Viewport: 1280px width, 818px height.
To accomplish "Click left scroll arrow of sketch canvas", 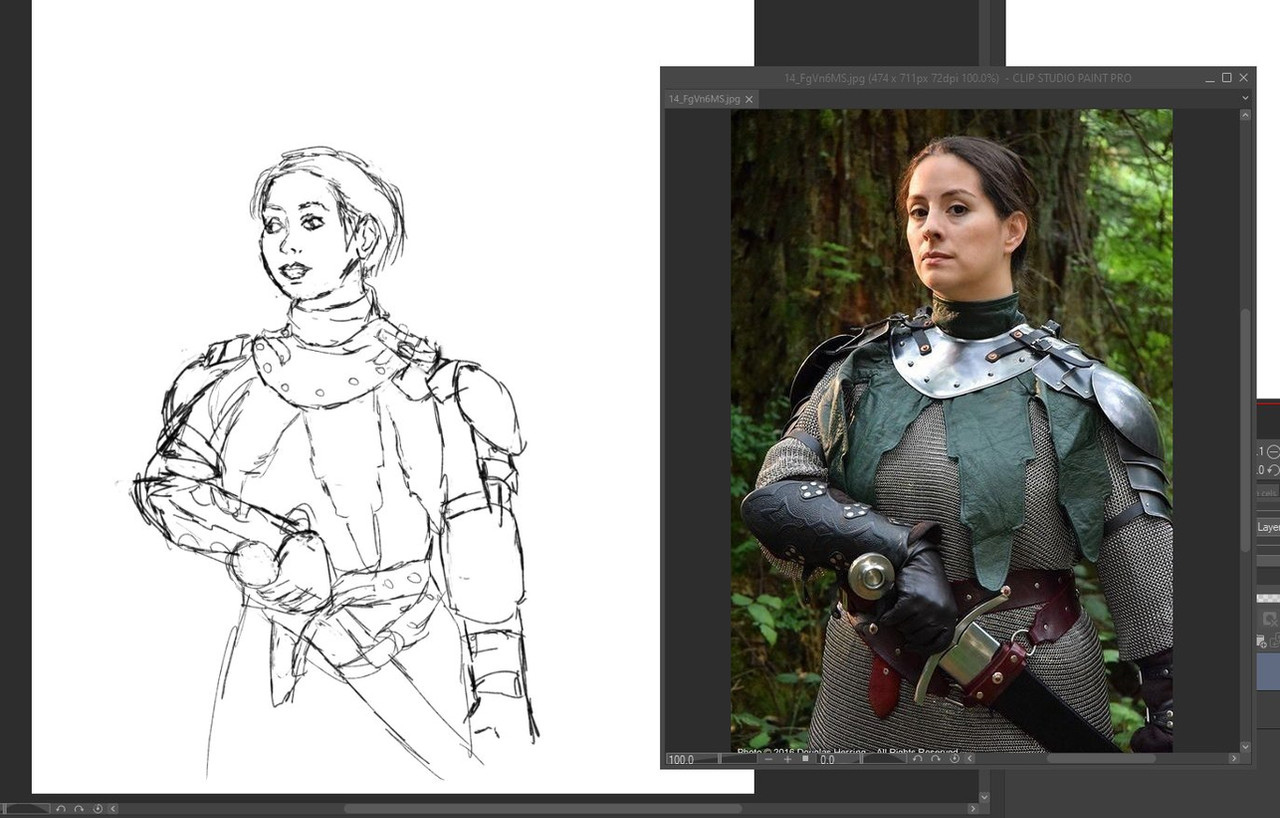I will (x=113, y=809).
